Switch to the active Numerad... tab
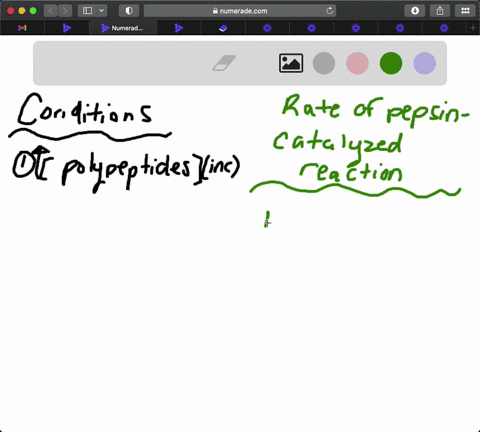The image size is (480, 432). [x=123, y=28]
